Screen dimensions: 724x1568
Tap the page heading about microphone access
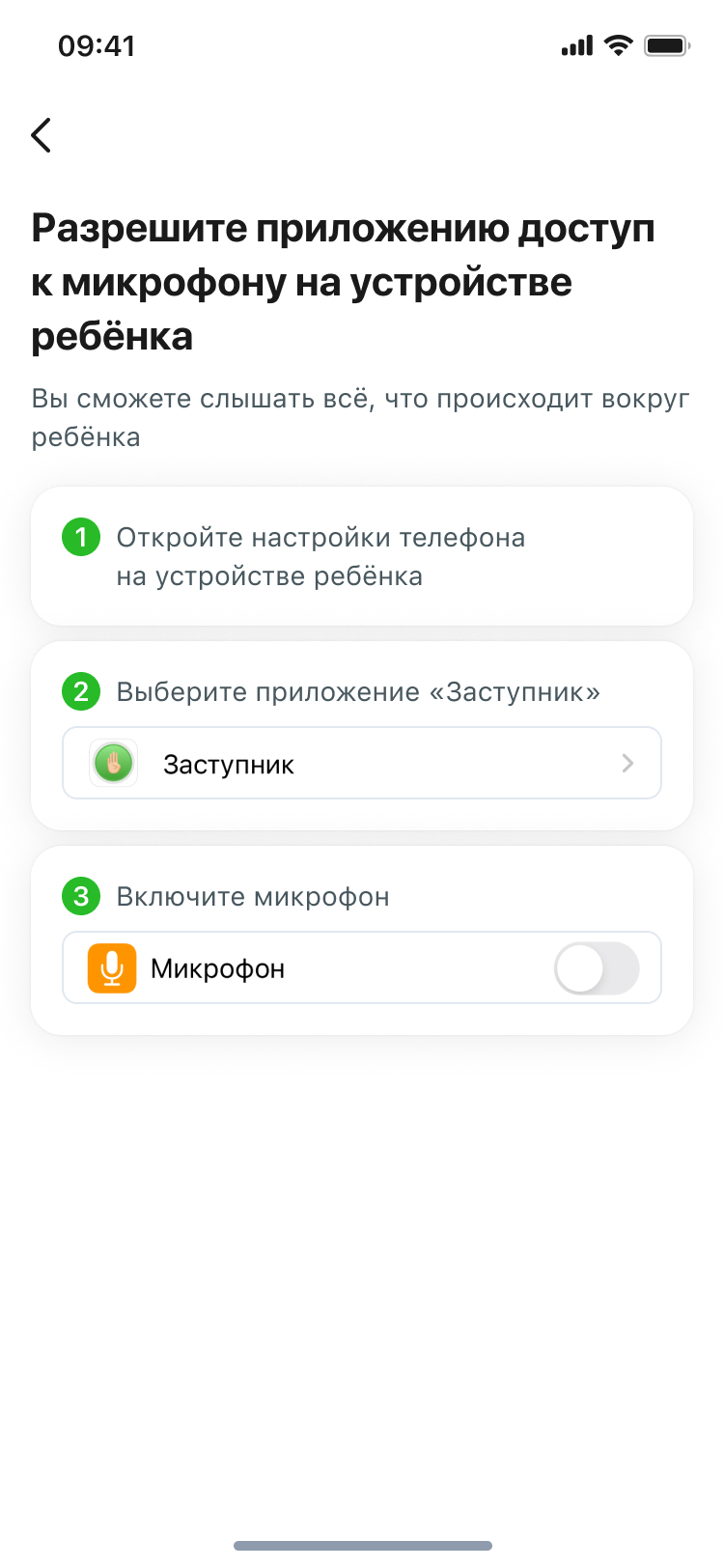coord(344,282)
